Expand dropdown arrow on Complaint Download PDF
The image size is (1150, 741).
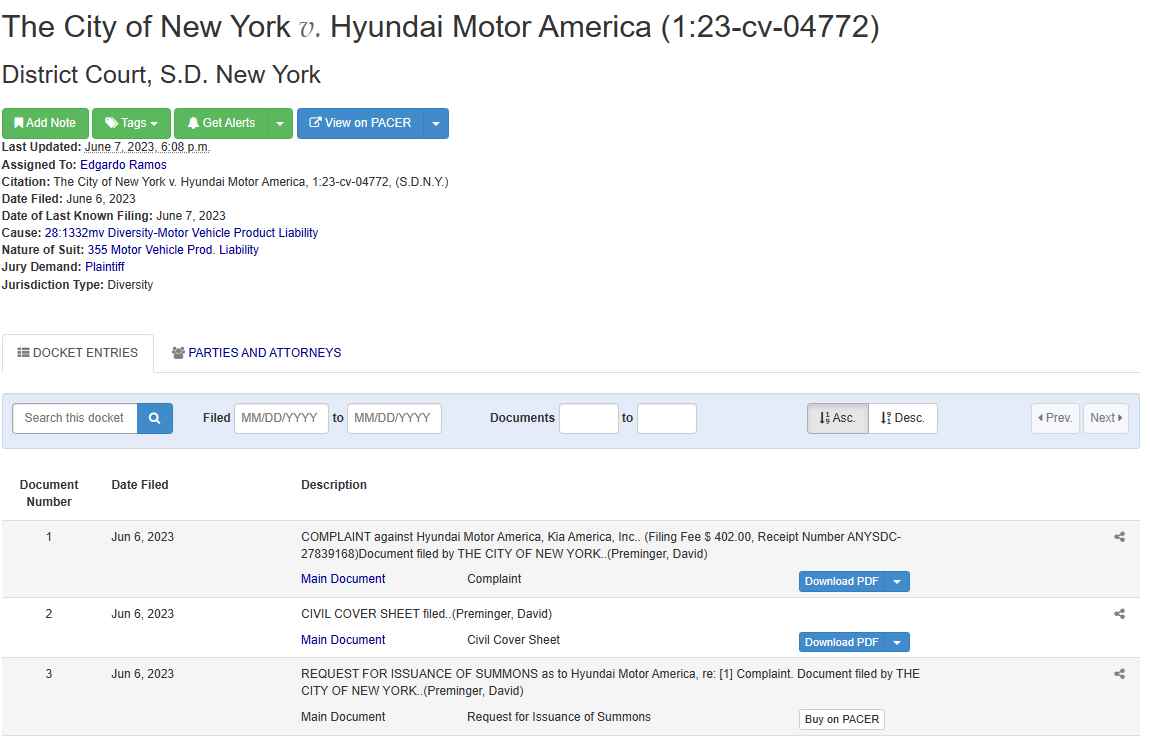tap(897, 582)
